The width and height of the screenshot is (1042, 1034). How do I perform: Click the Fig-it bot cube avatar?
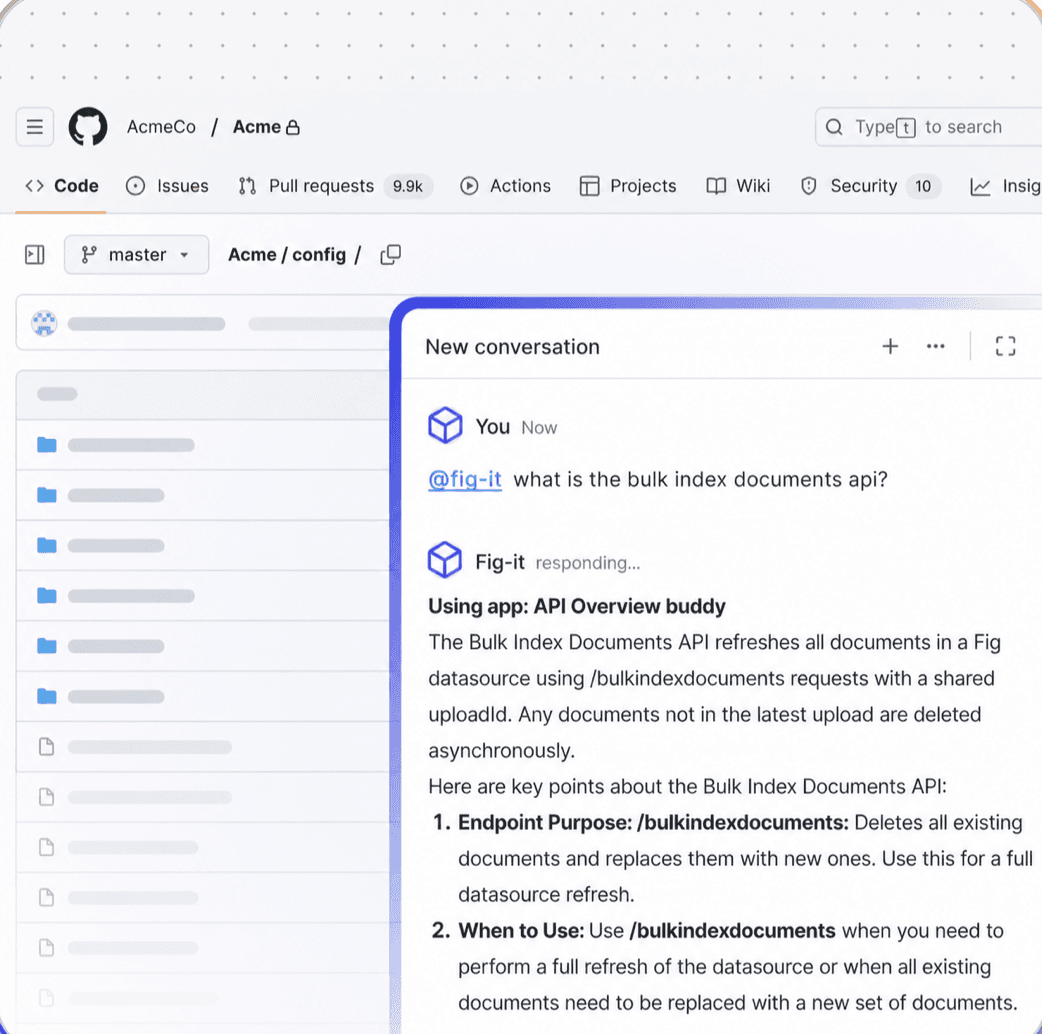pyautogui.click(x=445, y=560)
